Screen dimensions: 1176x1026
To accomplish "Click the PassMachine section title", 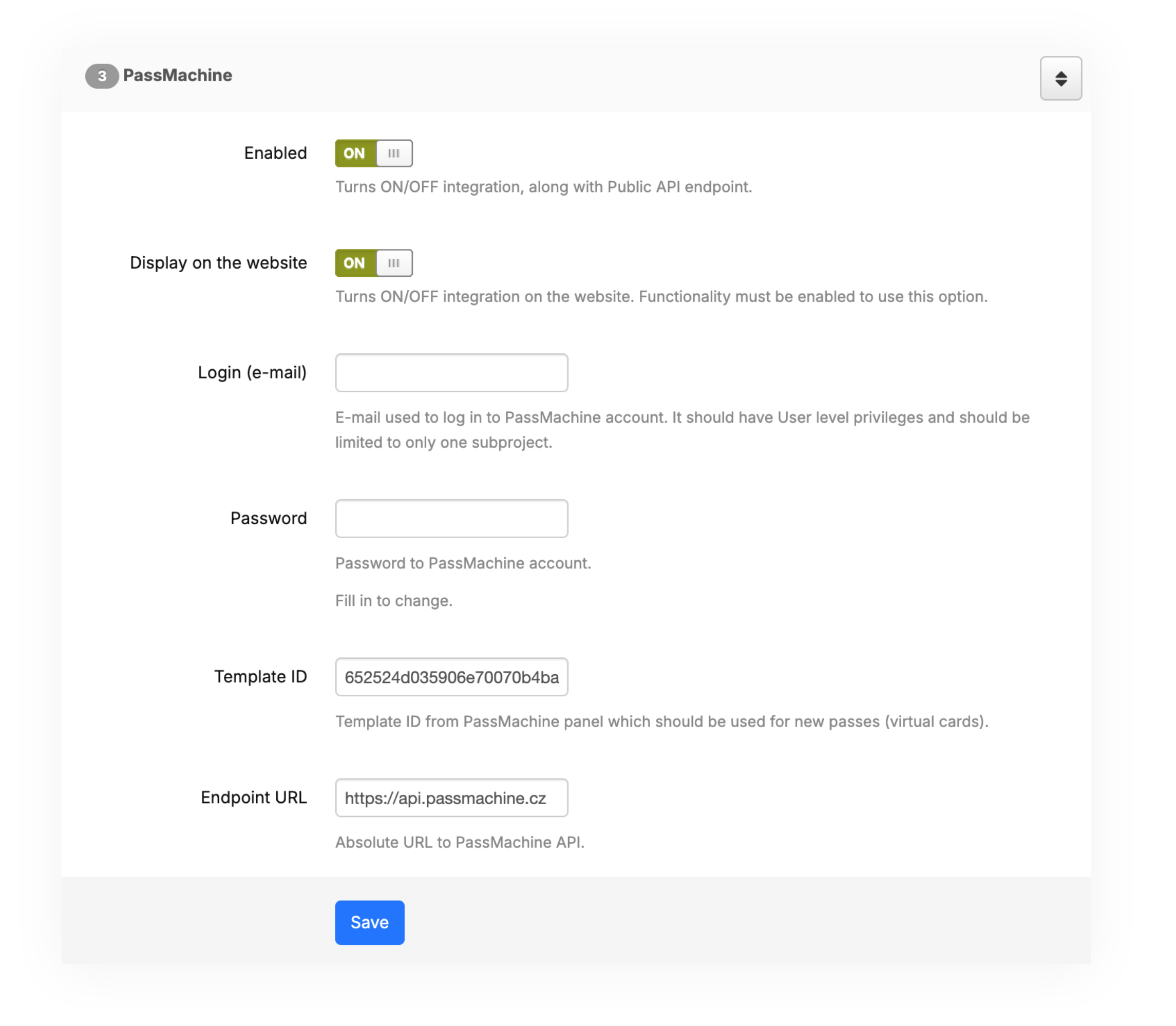I will coord(178,75).
